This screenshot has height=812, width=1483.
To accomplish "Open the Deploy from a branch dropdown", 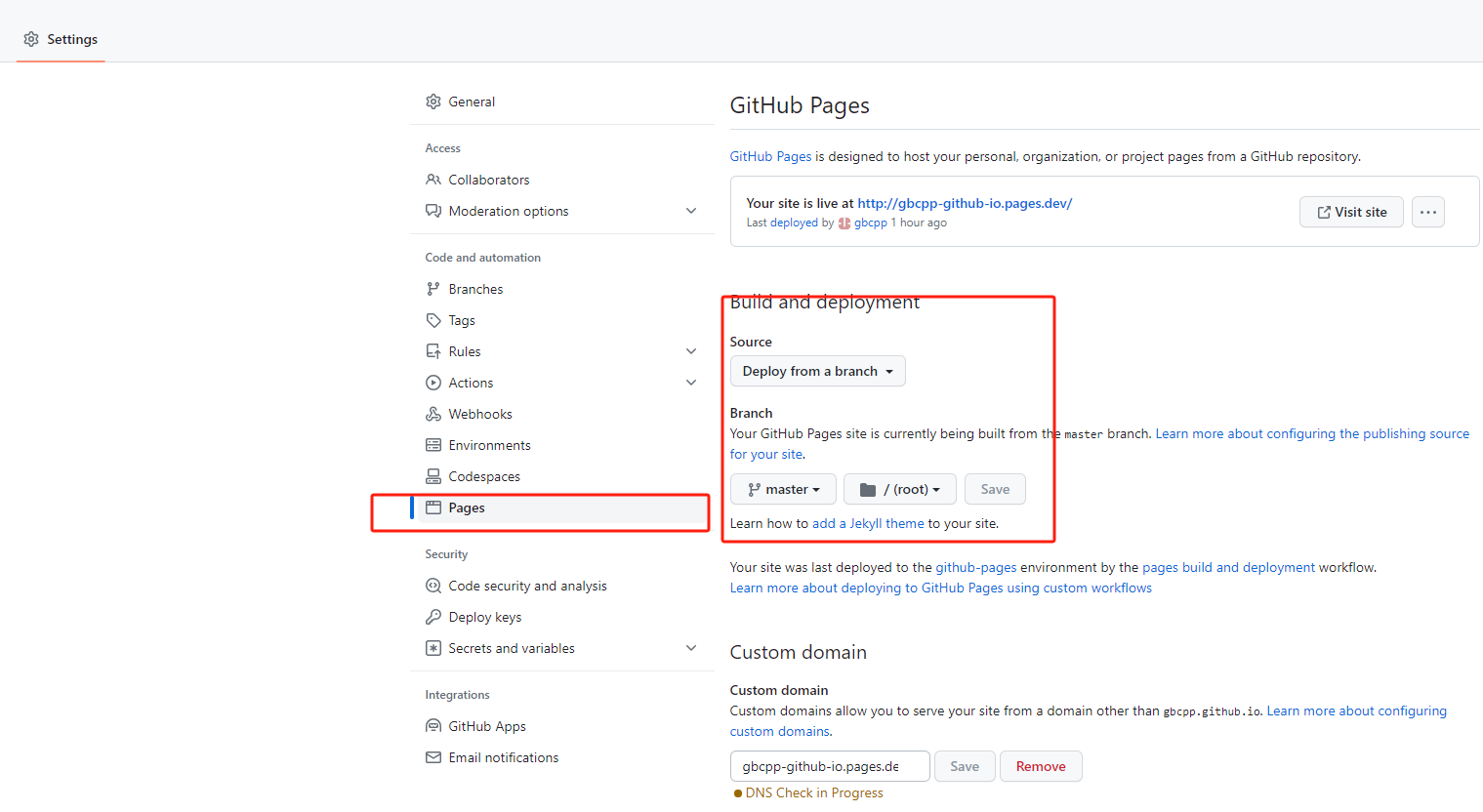I will click(x=817, y=371).
